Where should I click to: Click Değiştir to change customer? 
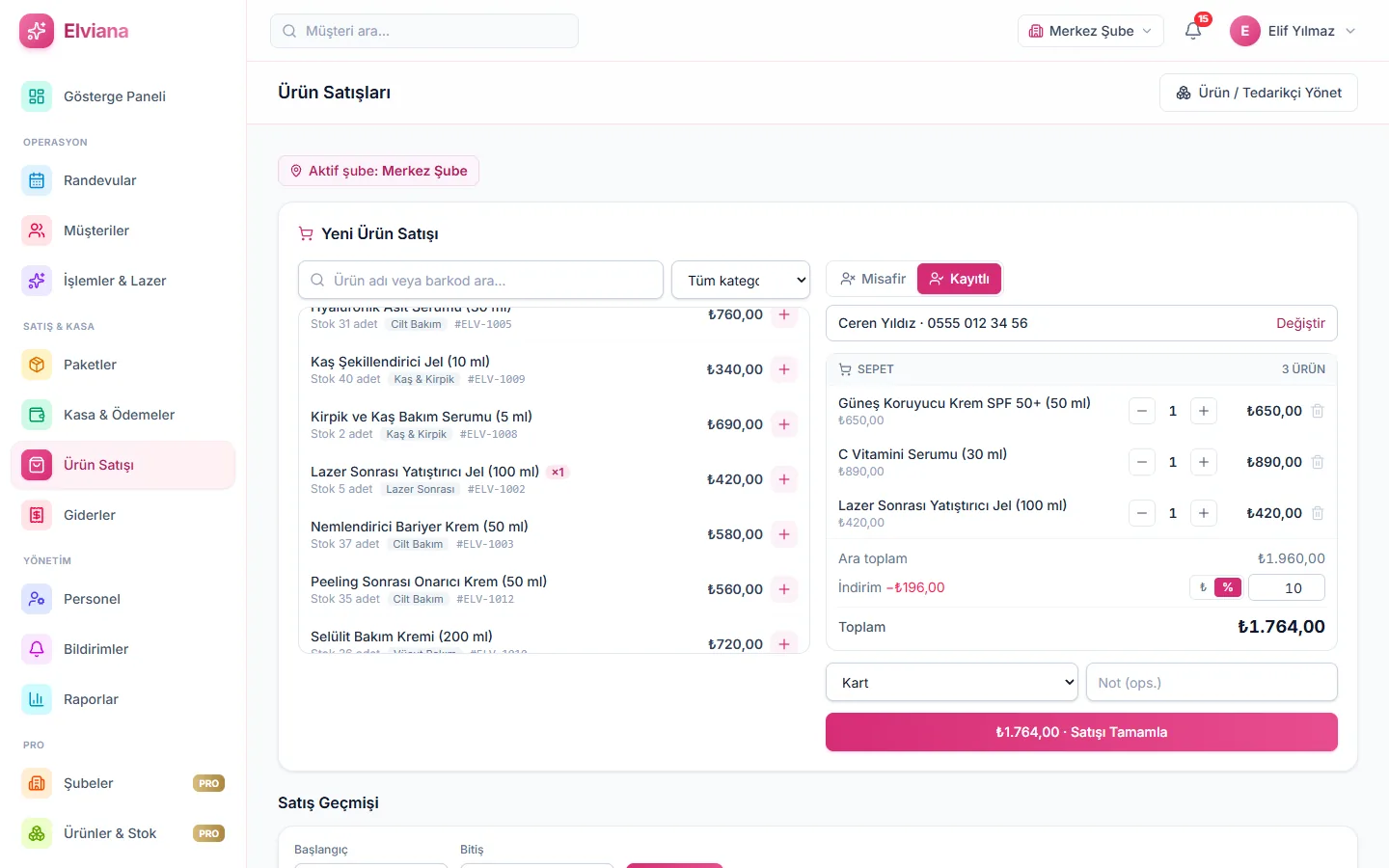(x=1300, y=323)
